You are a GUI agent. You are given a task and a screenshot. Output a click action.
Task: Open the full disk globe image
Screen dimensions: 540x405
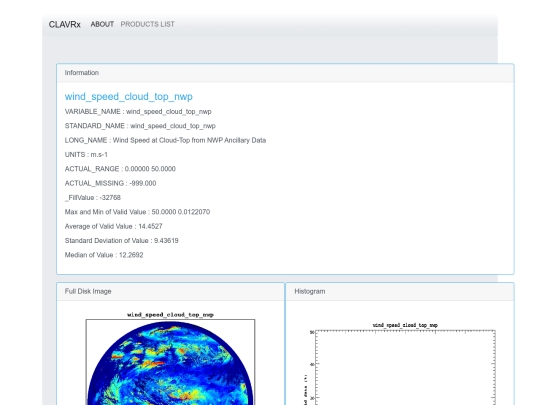pos(170,358)
